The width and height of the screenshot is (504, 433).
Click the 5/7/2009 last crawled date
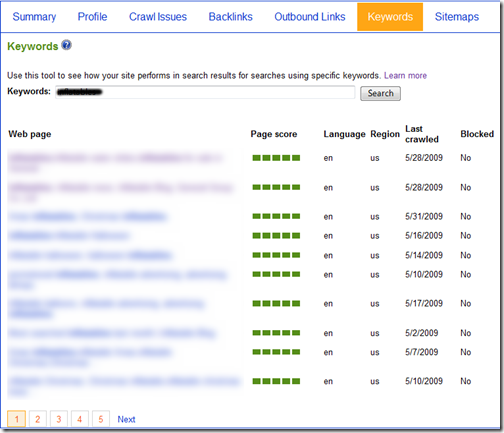[421, 352]
